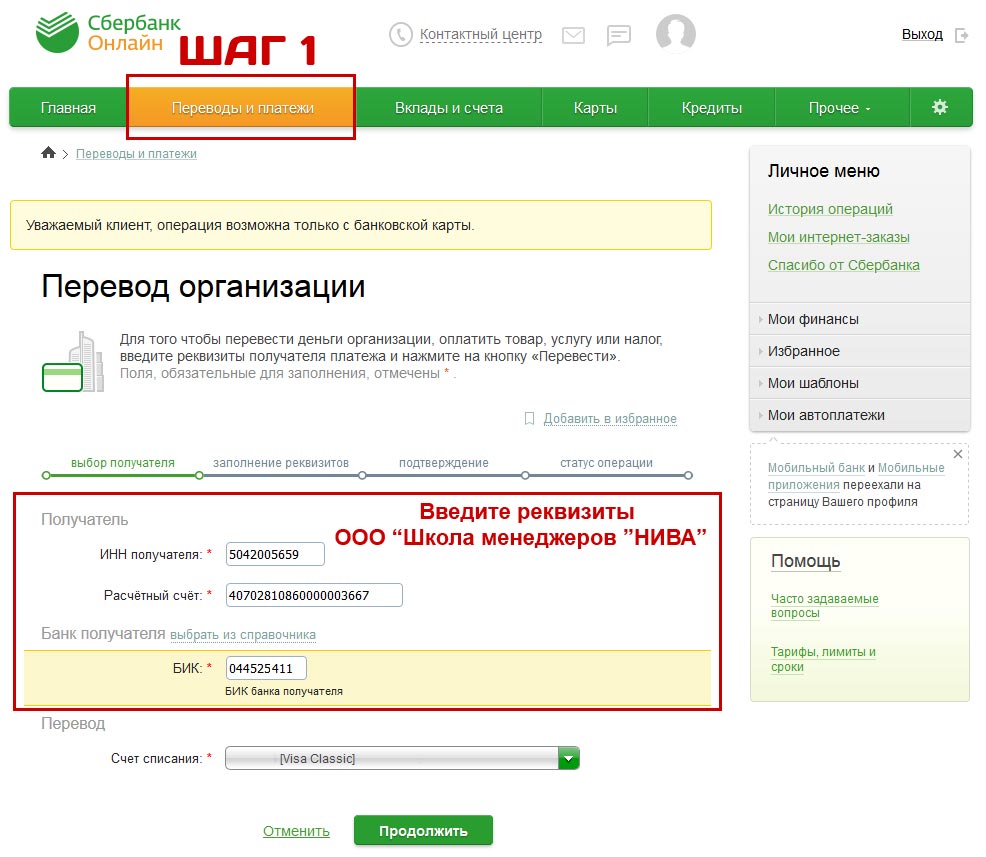The width and height of the screenshot is (986, 857).
Task: Open the Переводы и платежи tab
Action: click(x=242, y=108)
